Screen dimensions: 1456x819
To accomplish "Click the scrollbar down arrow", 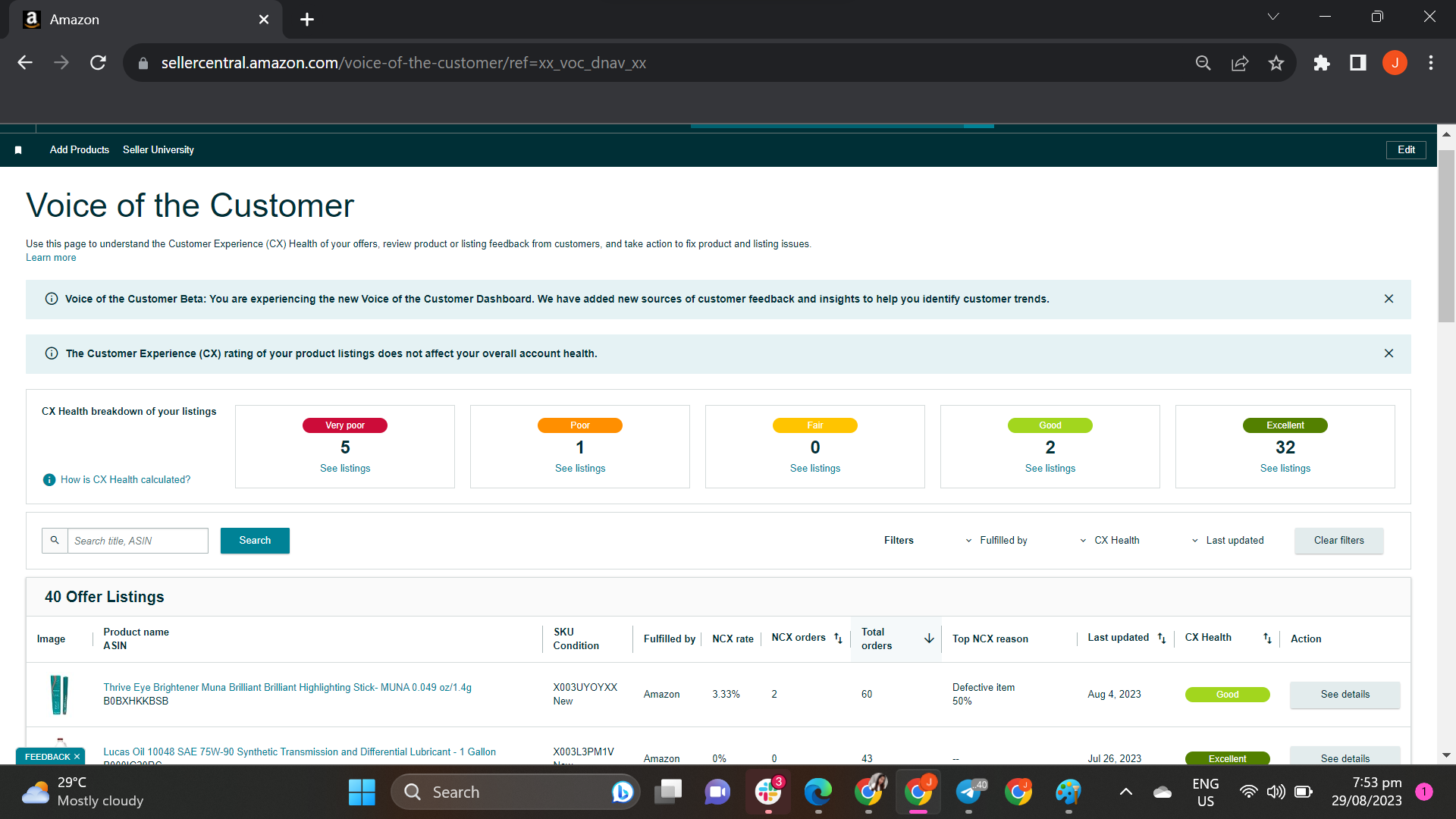I will 1446,756.
